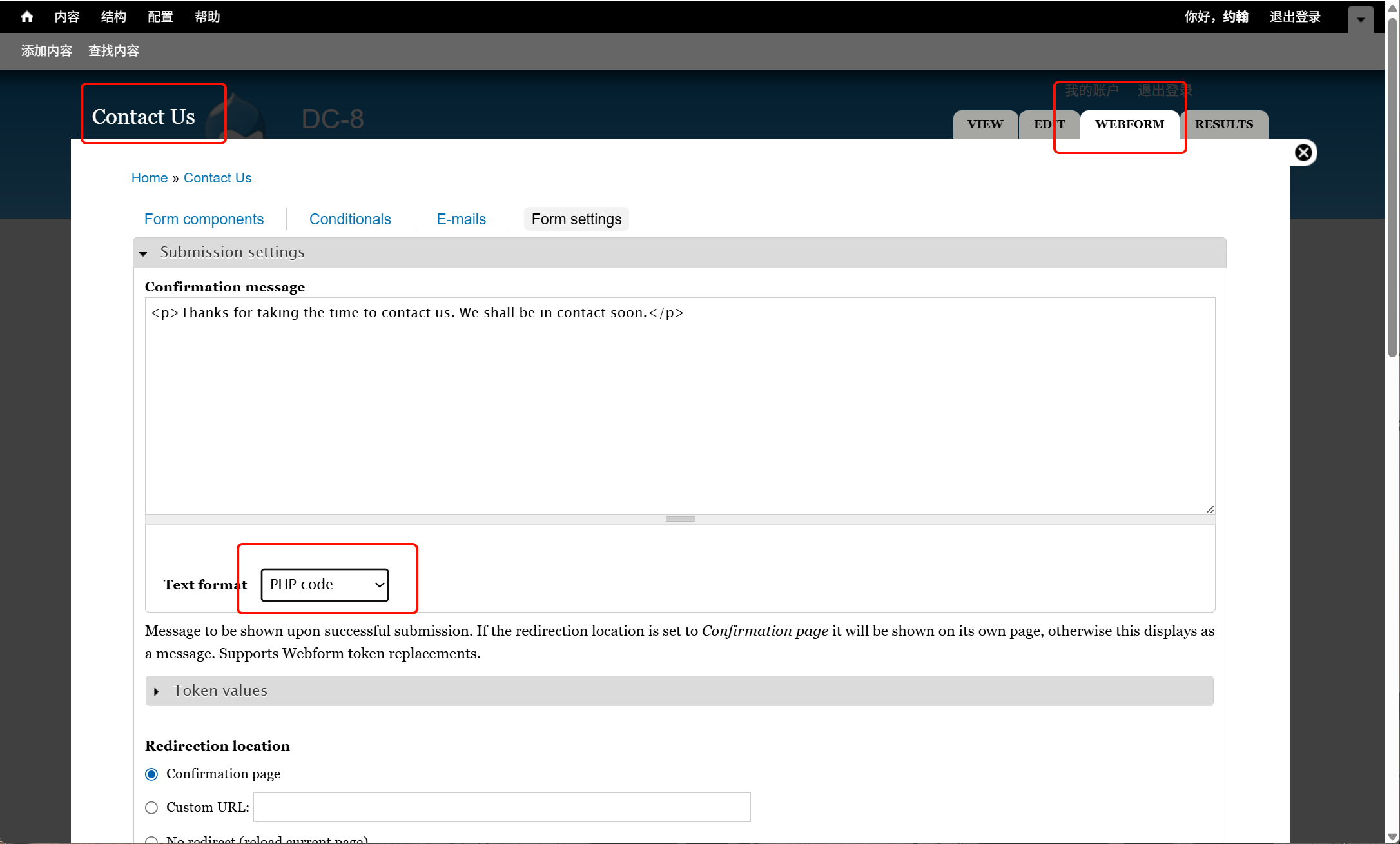This screenshot has width=1400, height=844.
Task: Switch to the RESULTS tab
Action: [x=1223, y=124]
